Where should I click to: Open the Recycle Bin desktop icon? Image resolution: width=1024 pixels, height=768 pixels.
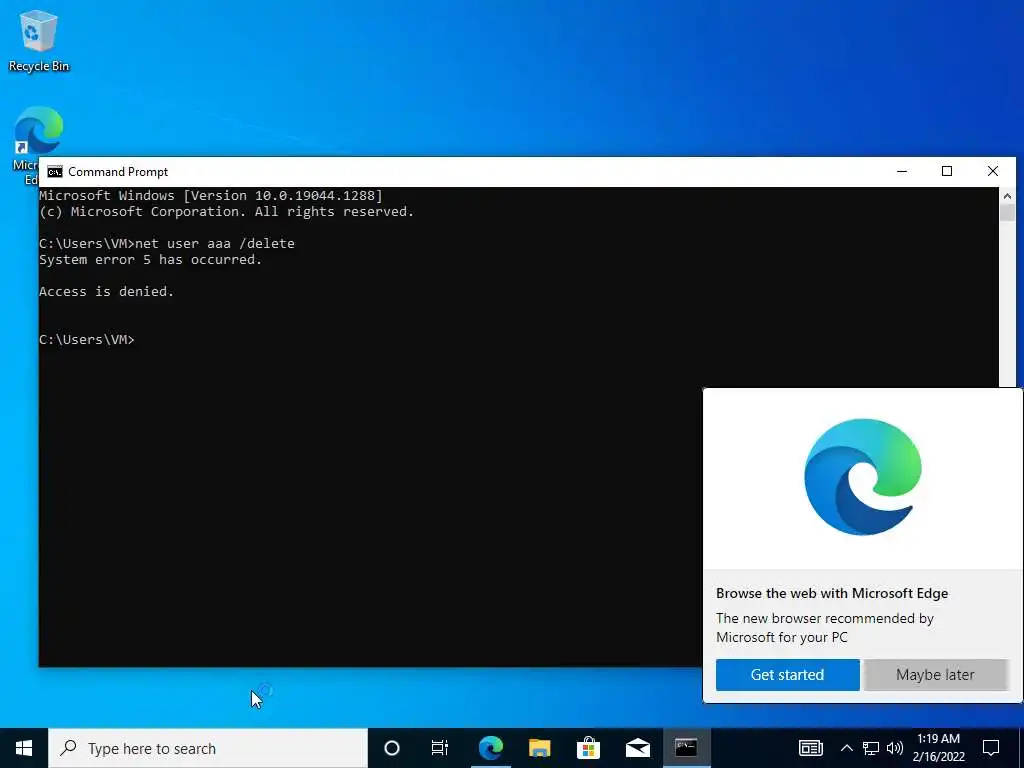[39, 41]
